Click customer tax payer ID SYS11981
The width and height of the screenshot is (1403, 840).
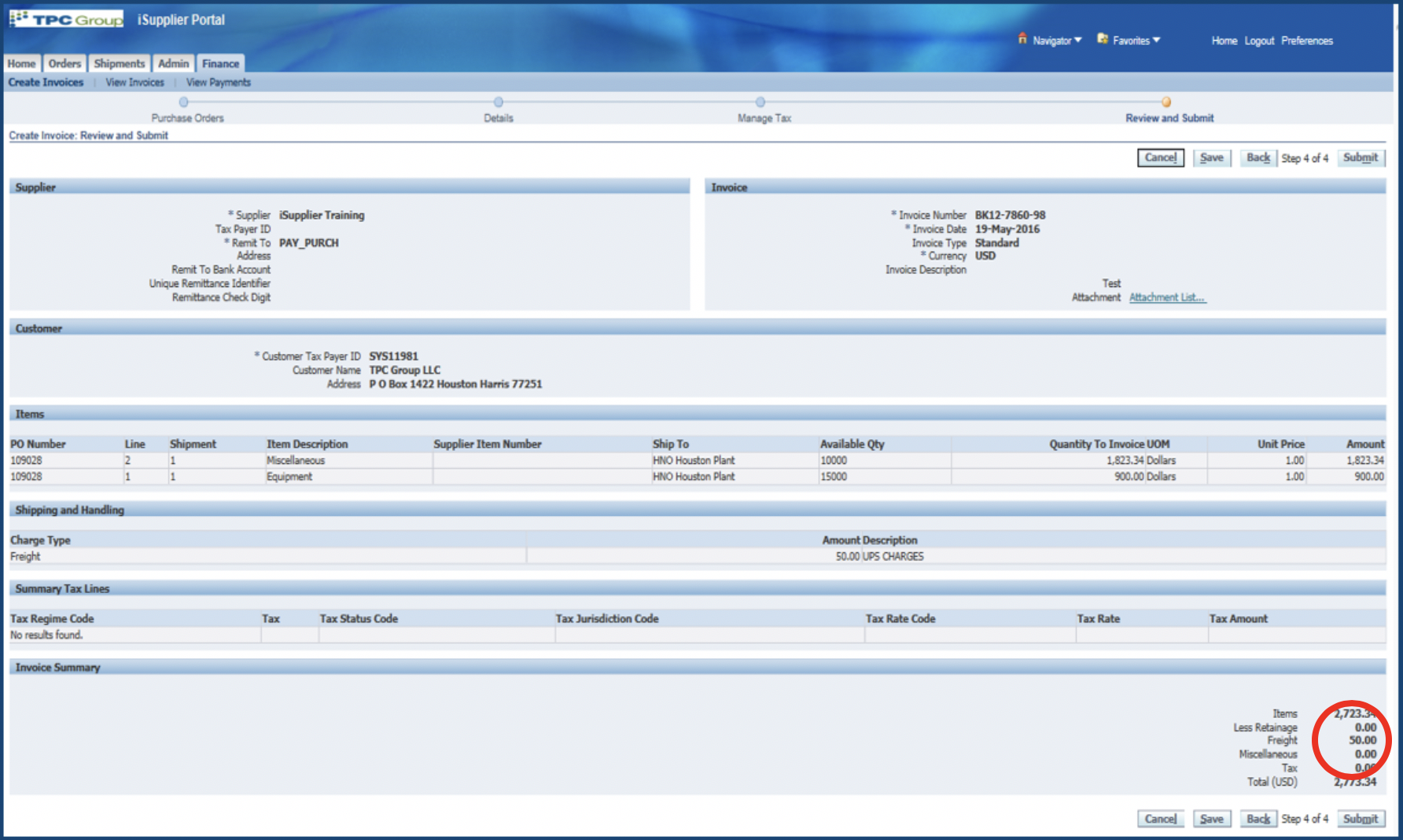[x=394, y=356]
